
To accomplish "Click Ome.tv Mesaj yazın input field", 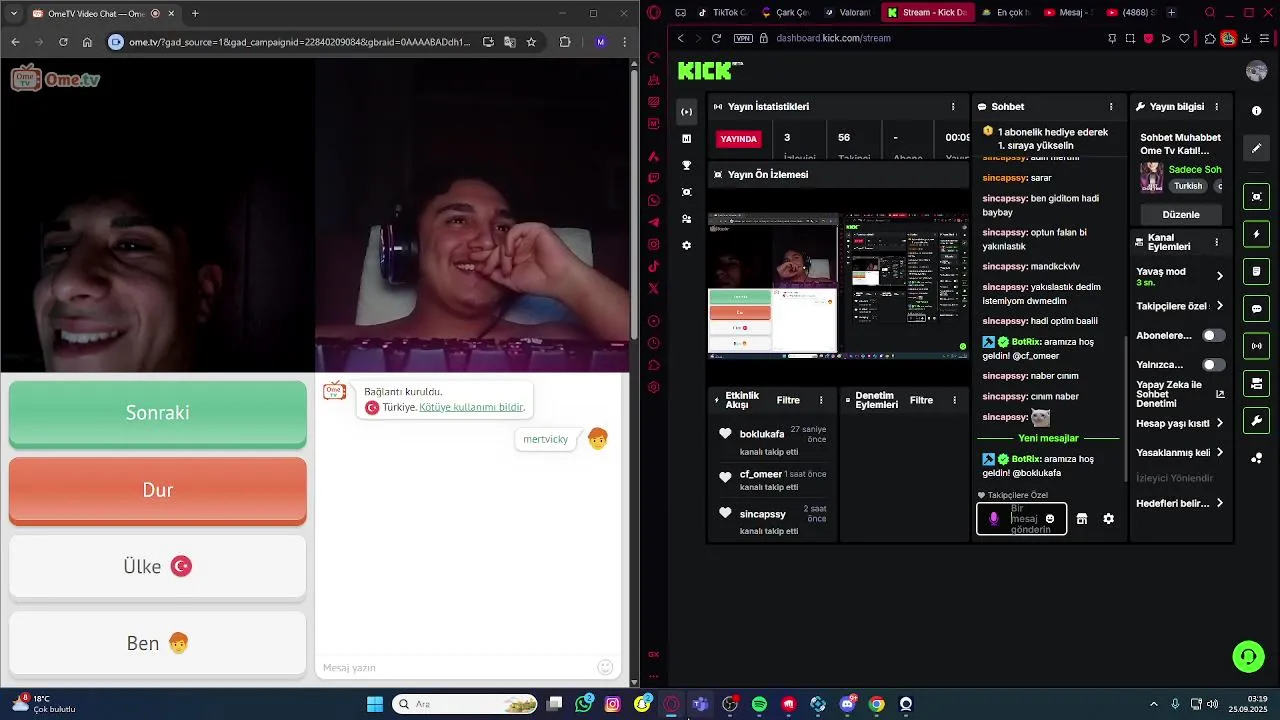I will (457, 667).
